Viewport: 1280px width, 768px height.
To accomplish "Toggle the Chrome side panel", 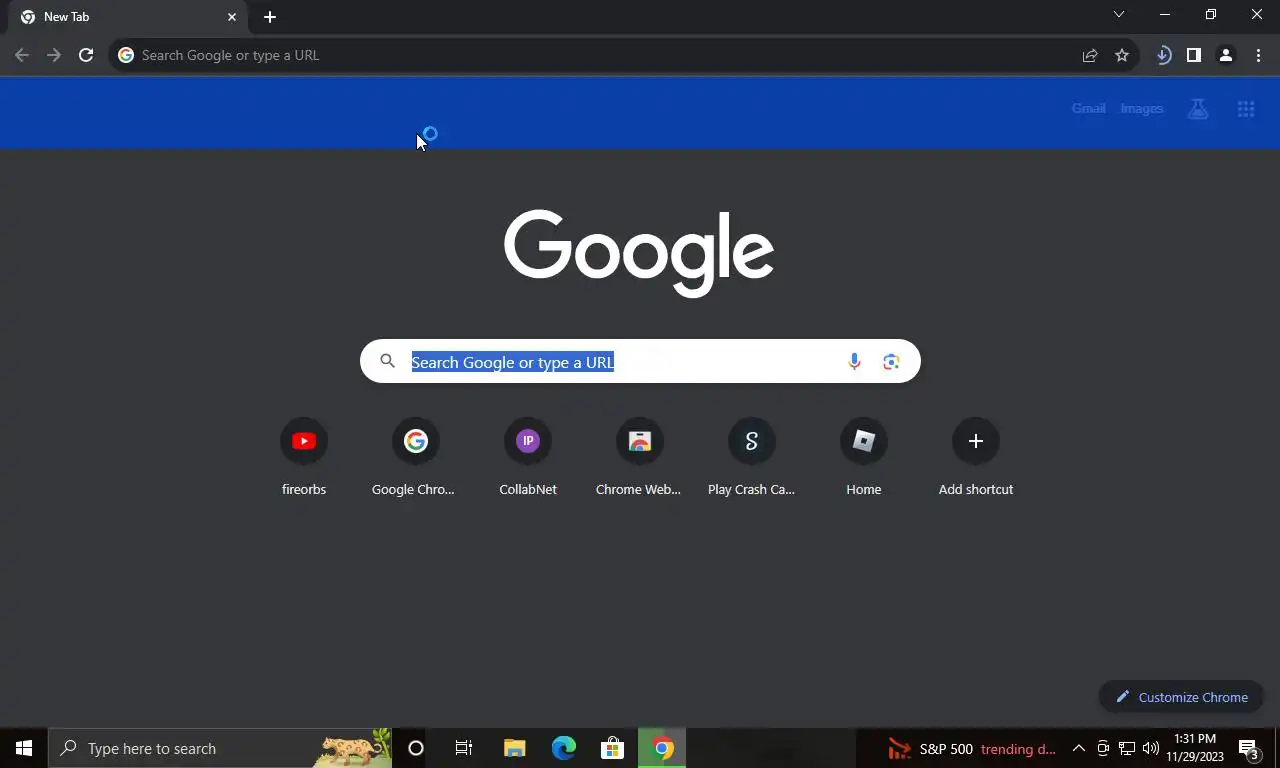I will click(1194, 55).
